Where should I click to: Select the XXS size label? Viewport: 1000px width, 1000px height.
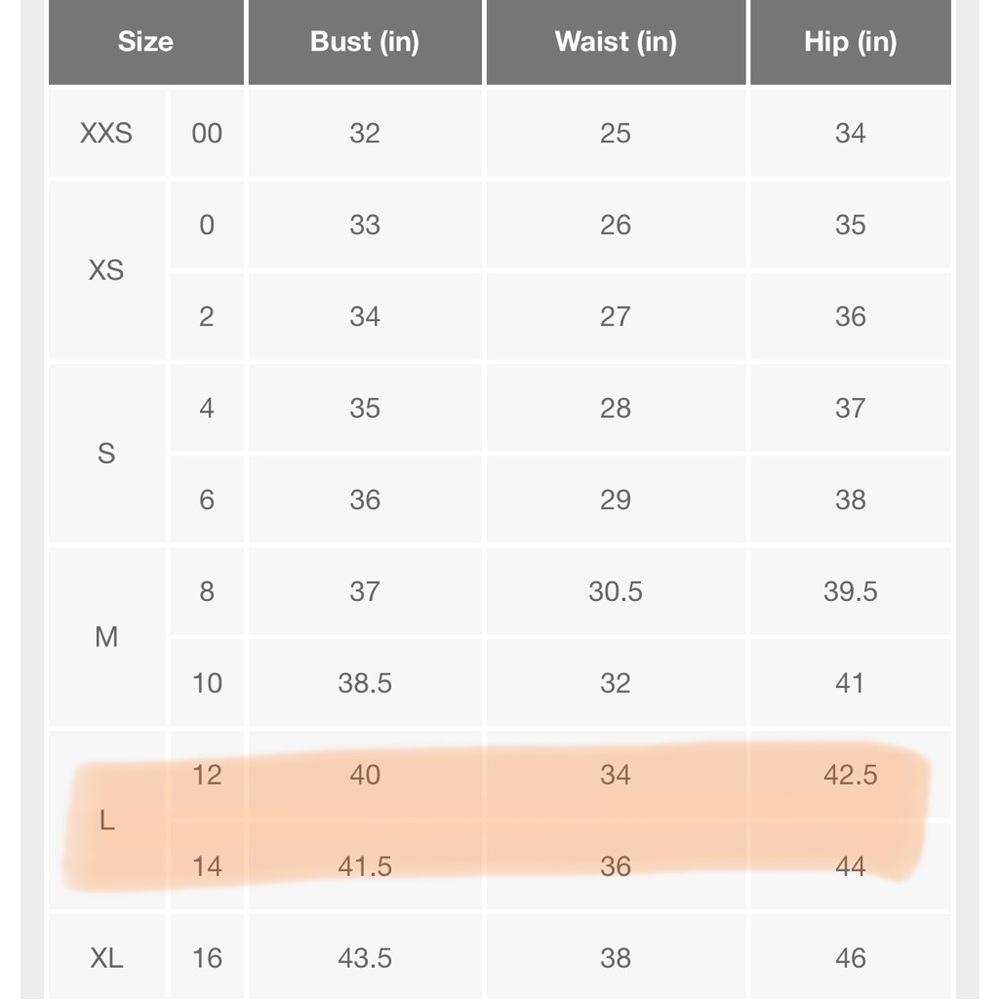107,133
